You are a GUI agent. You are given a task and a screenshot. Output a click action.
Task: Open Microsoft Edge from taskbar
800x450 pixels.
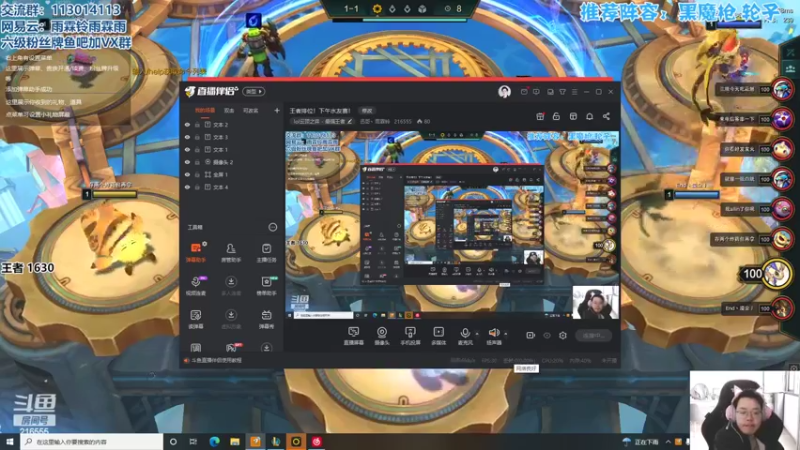[x=214, y=442]
